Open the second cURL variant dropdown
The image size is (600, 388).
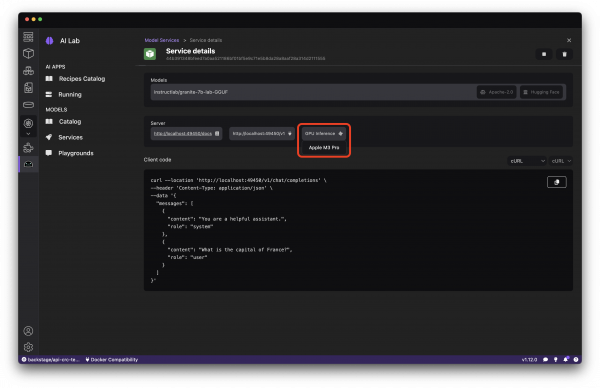click(561, 161)
